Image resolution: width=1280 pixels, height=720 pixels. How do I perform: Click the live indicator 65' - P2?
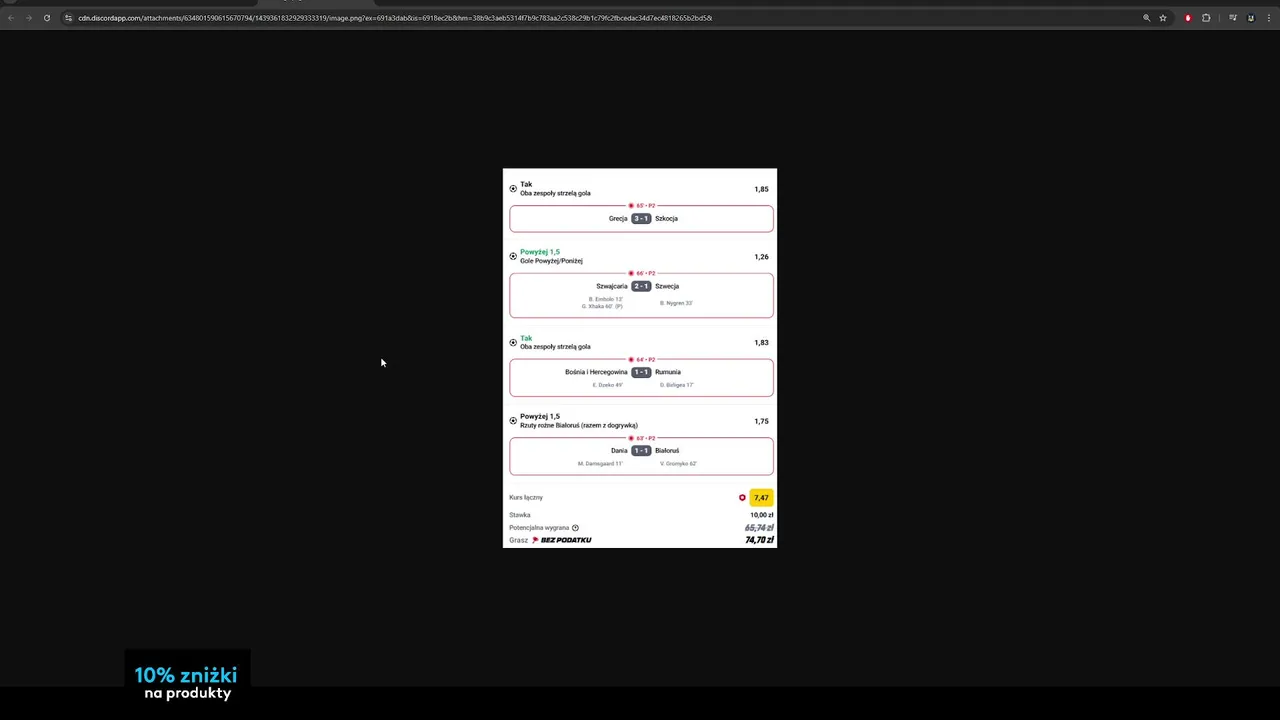point(641,205)
